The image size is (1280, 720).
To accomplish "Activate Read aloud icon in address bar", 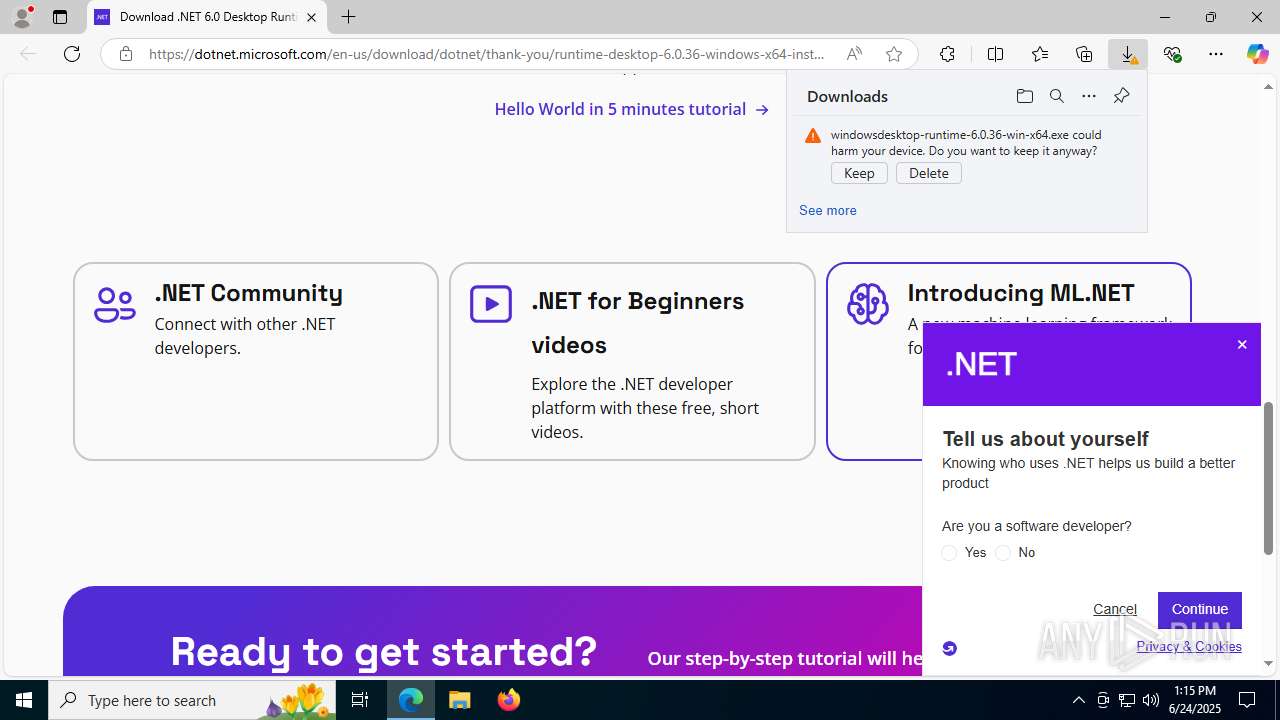I will (x=854, y=54).
